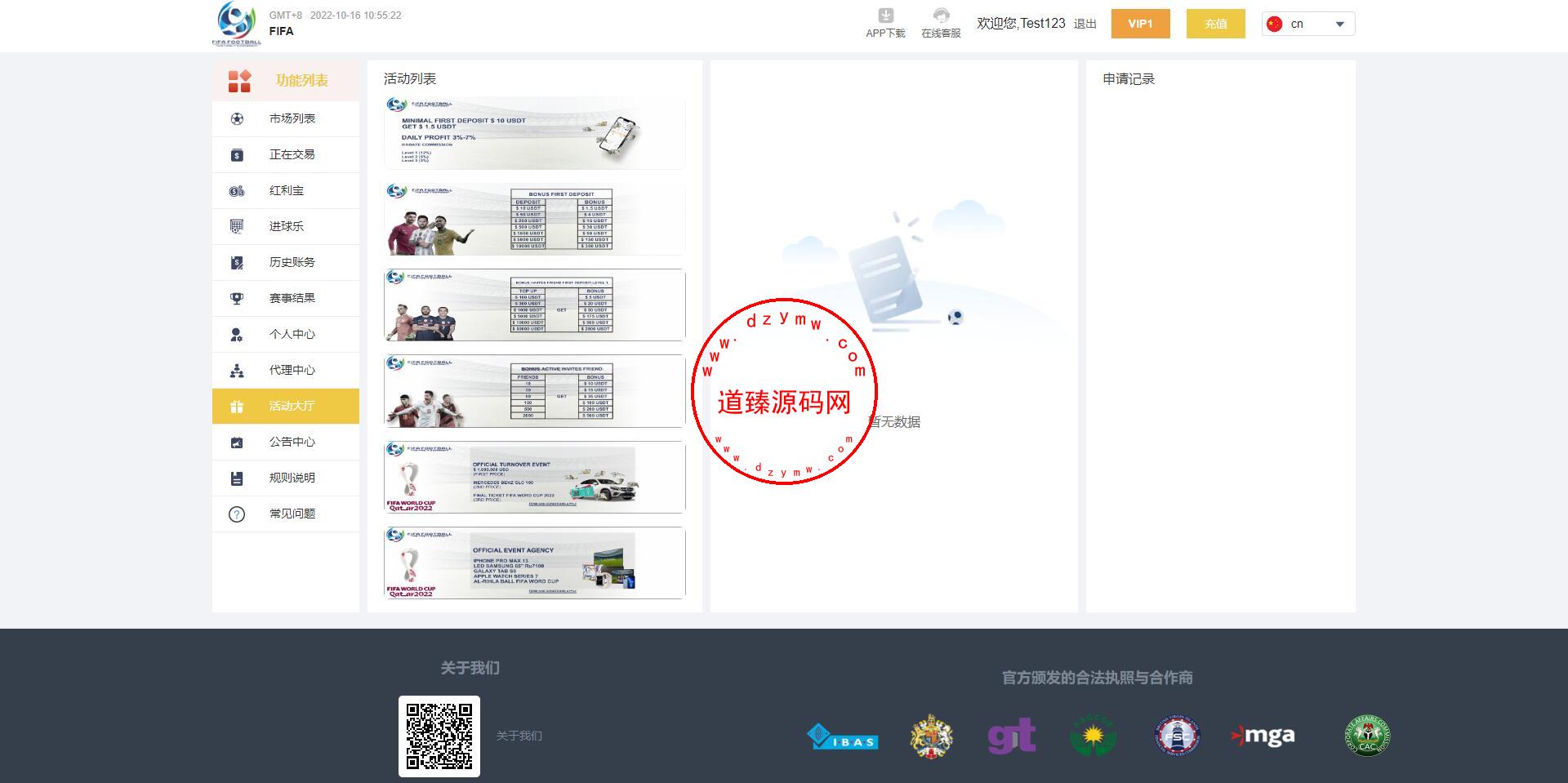
Task: Click the IBAS partner logo
Action: click(x=843, y=736)
